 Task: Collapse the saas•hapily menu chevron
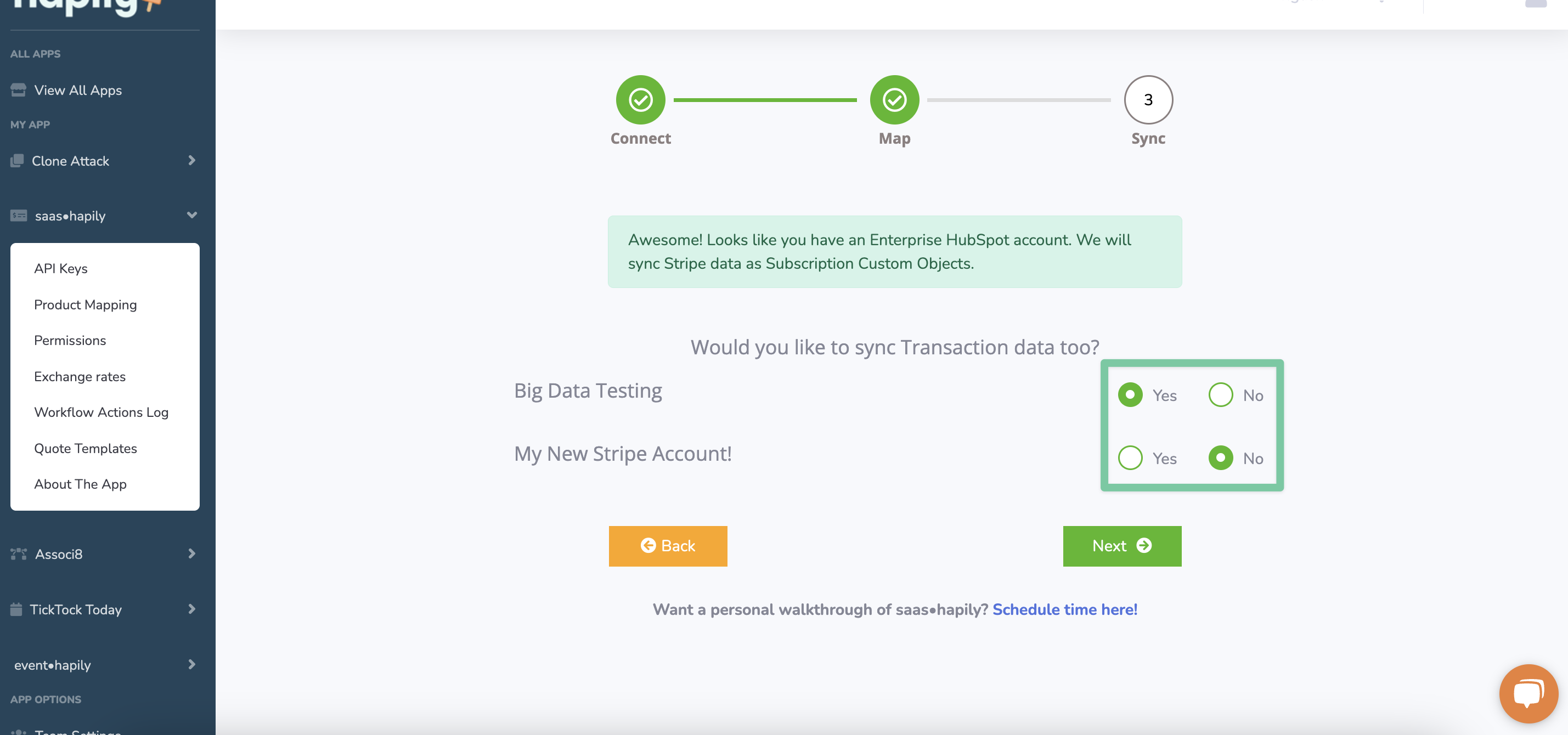click(191, 215)
